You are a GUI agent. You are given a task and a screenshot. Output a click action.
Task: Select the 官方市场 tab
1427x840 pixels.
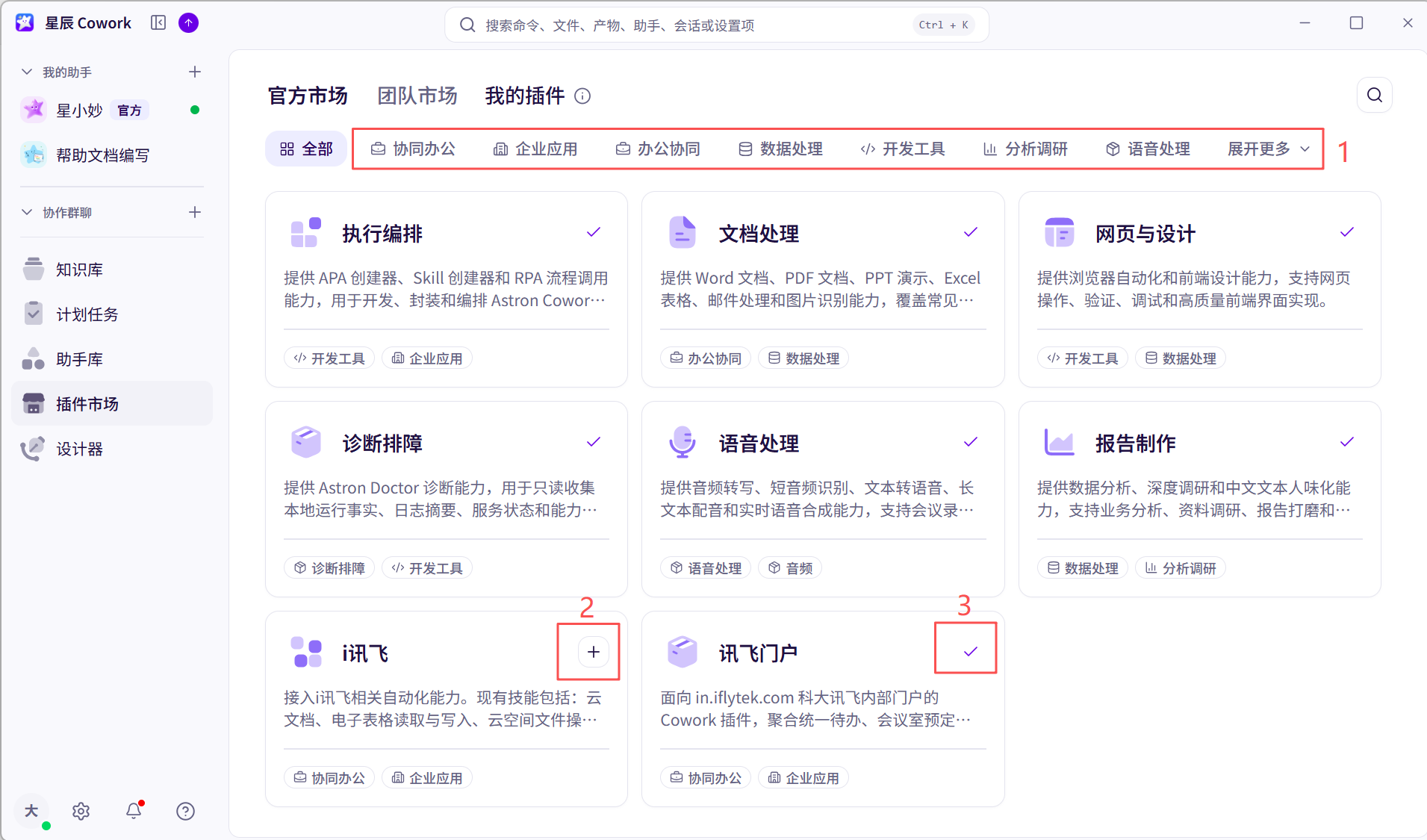pyautogui.click(x=308, y=96)
